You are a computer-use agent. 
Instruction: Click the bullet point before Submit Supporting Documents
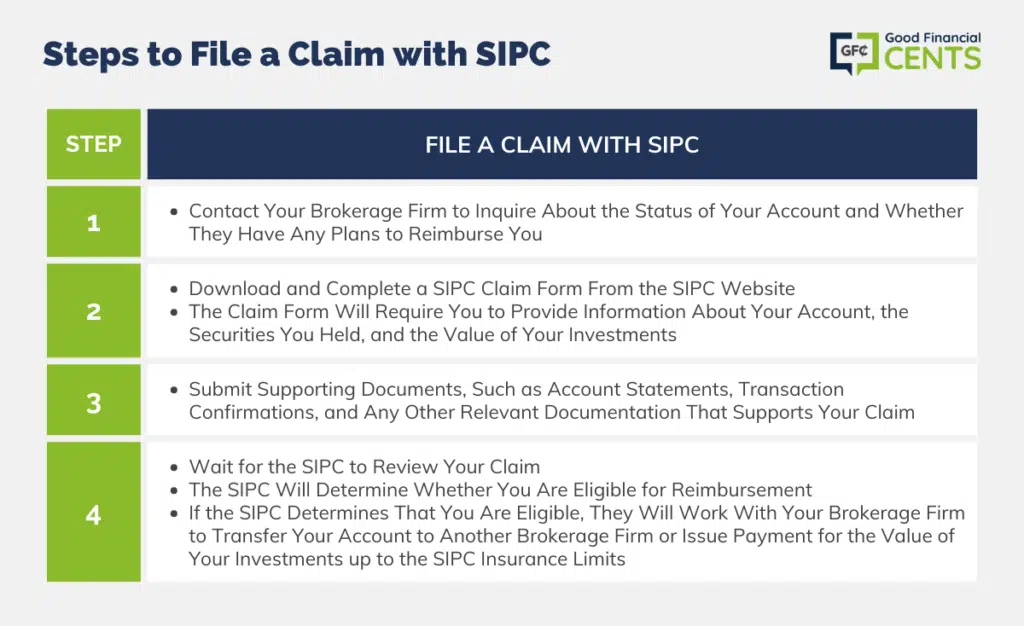175,390
